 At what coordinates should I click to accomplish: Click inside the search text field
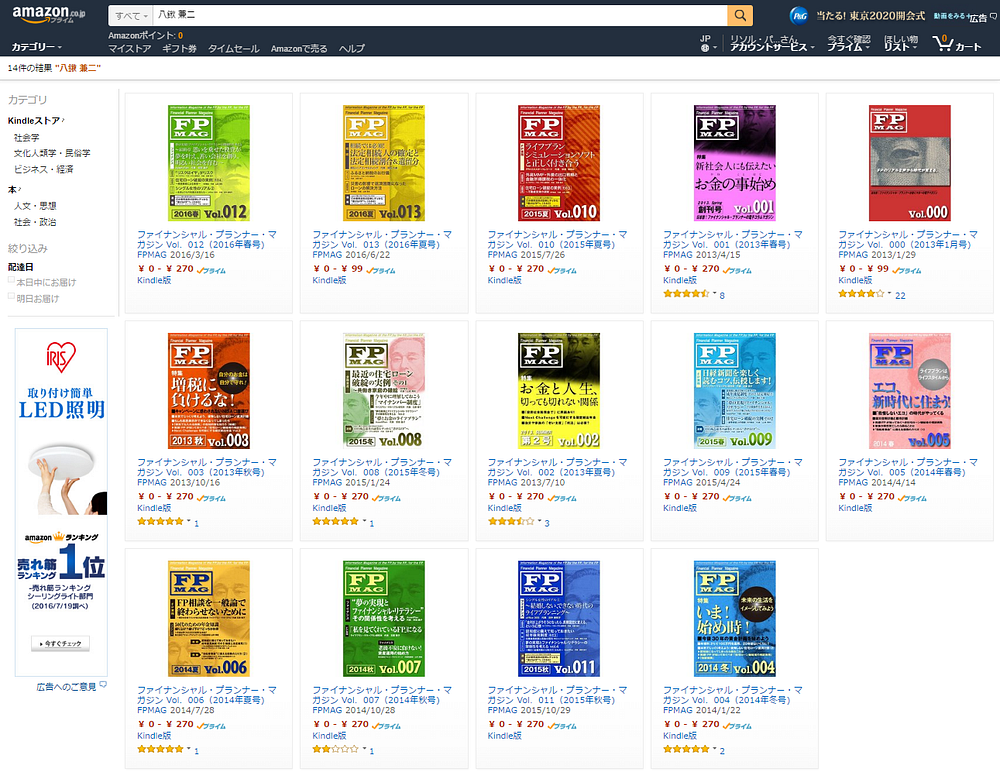click(440, 15)
